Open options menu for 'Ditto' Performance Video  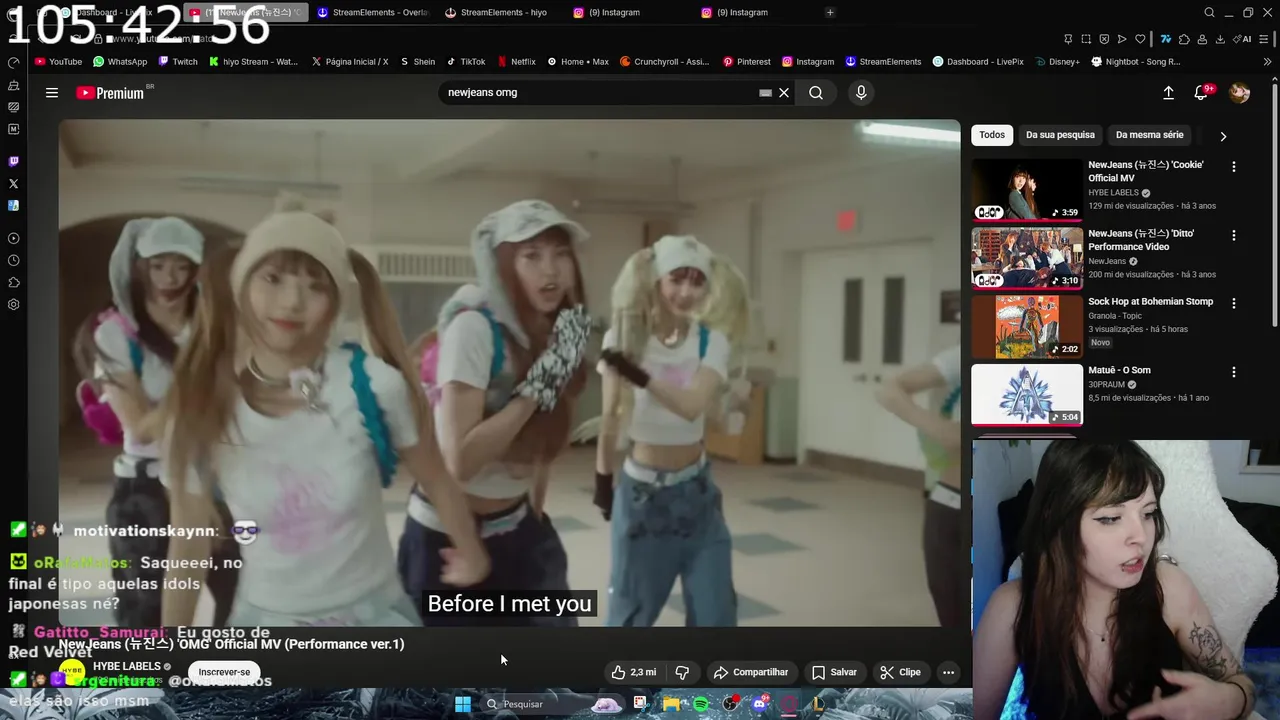[1233, 235]
